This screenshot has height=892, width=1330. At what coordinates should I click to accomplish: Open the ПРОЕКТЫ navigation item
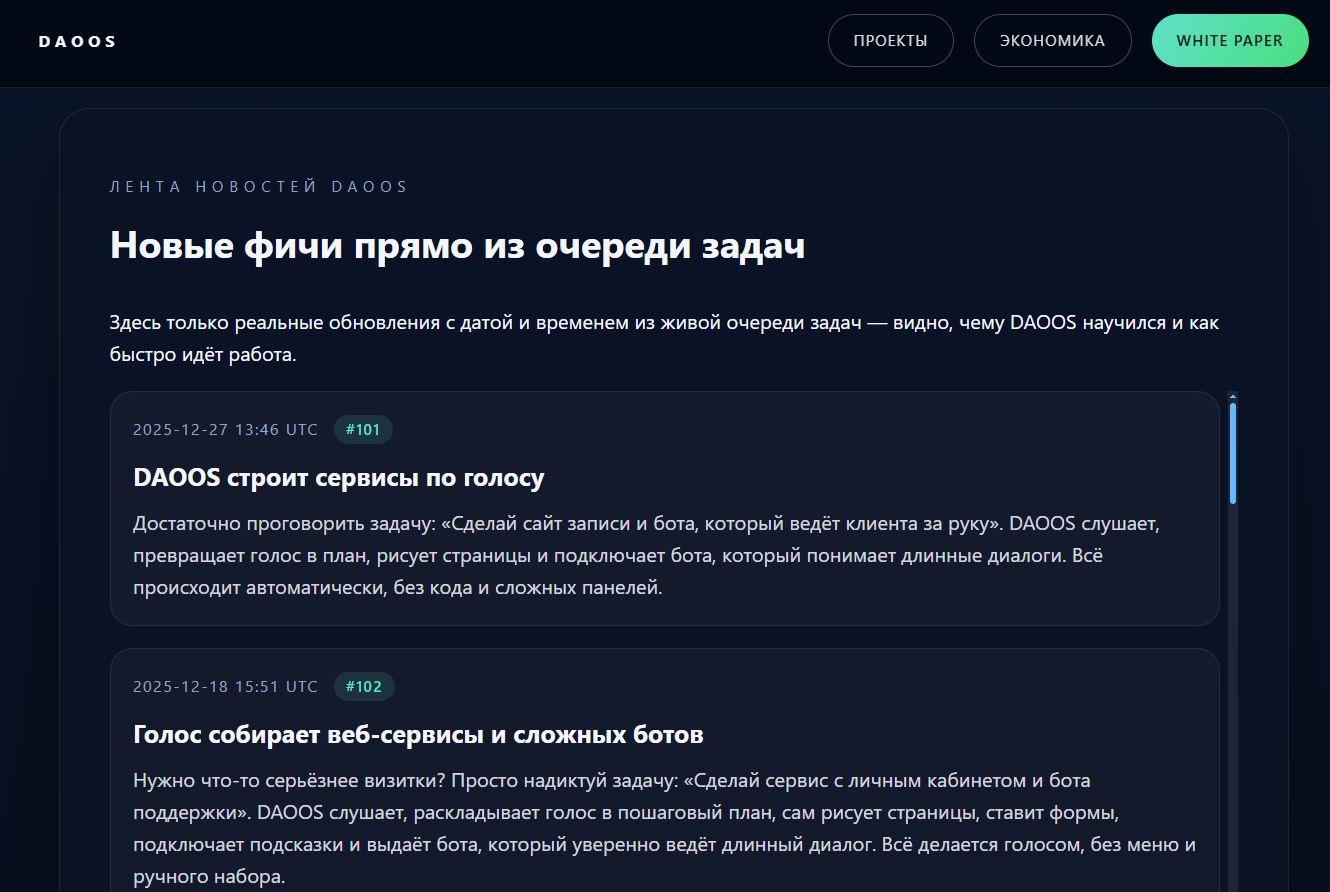[x=890, y=41]
